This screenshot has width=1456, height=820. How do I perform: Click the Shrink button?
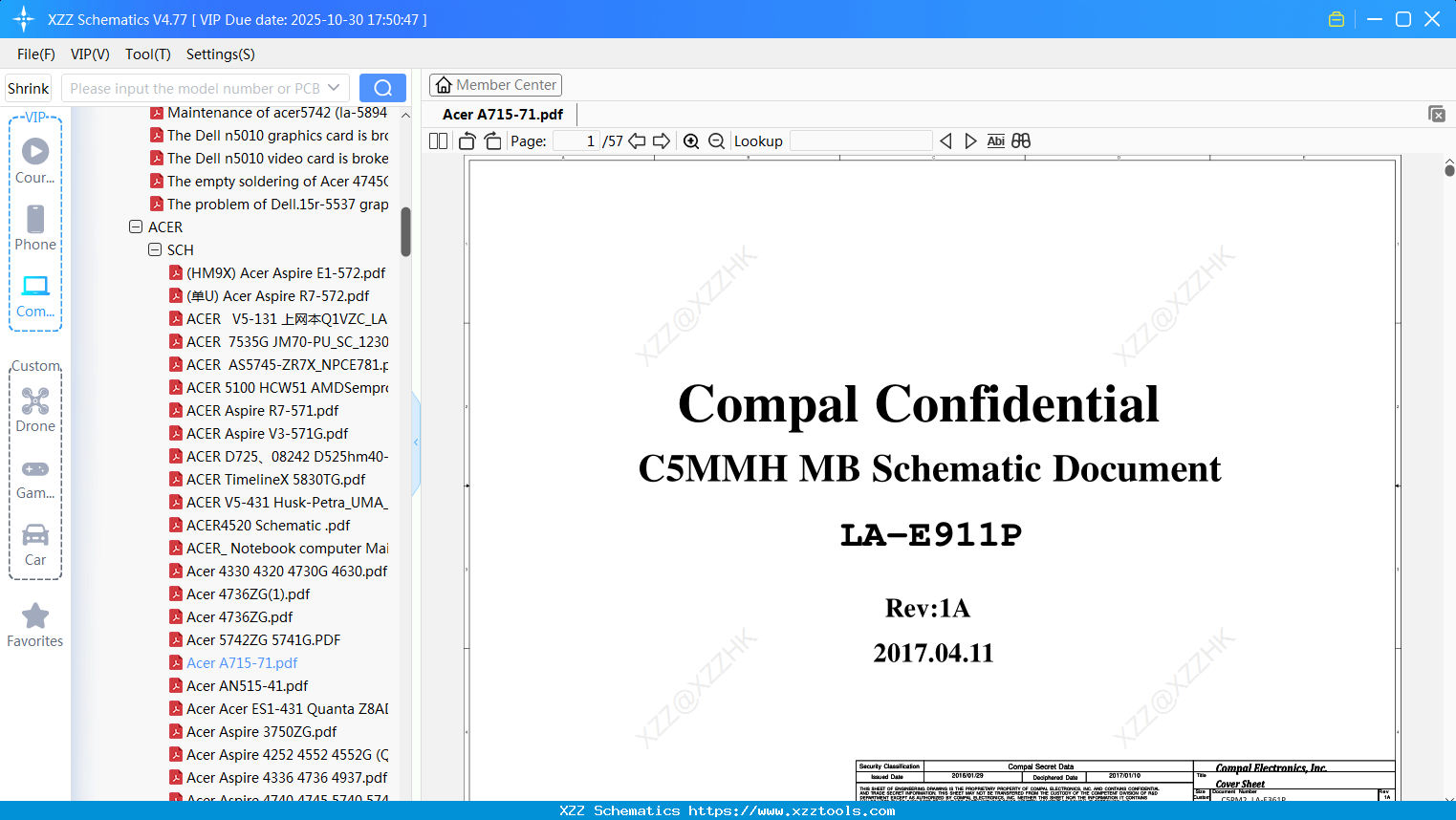click(29, 88)
